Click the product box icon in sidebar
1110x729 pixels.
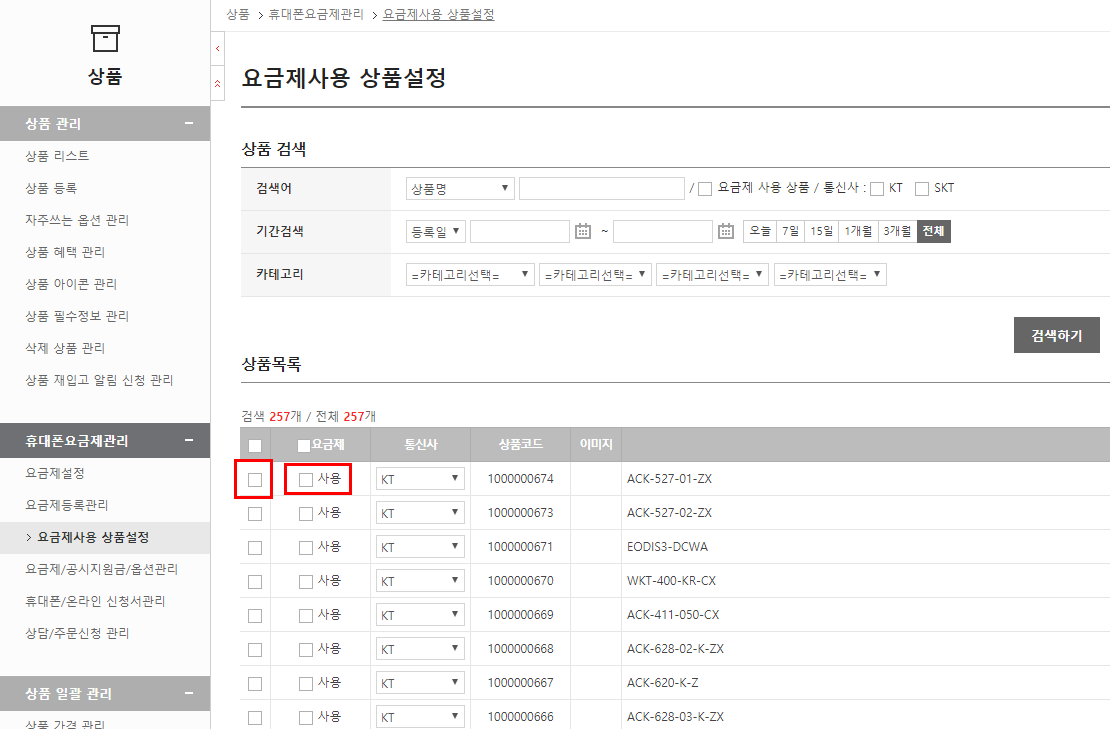tap(105, 39)
